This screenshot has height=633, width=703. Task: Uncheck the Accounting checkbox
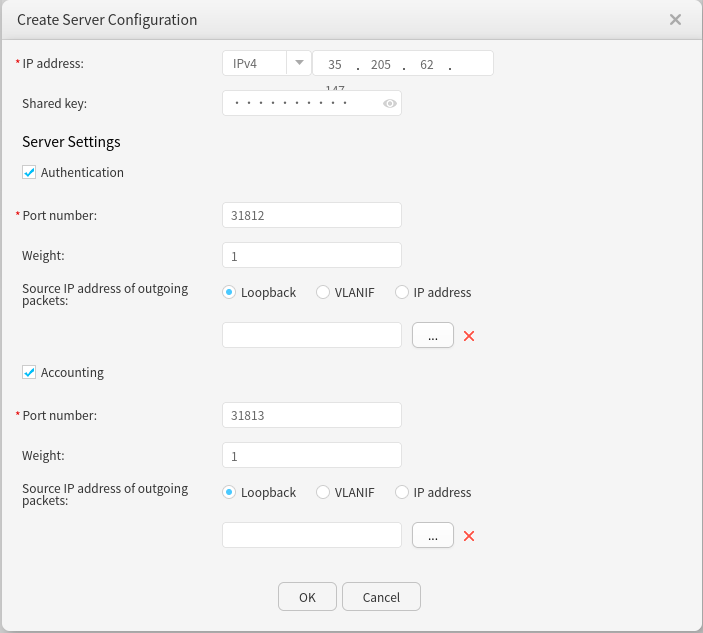coord(29,372)
